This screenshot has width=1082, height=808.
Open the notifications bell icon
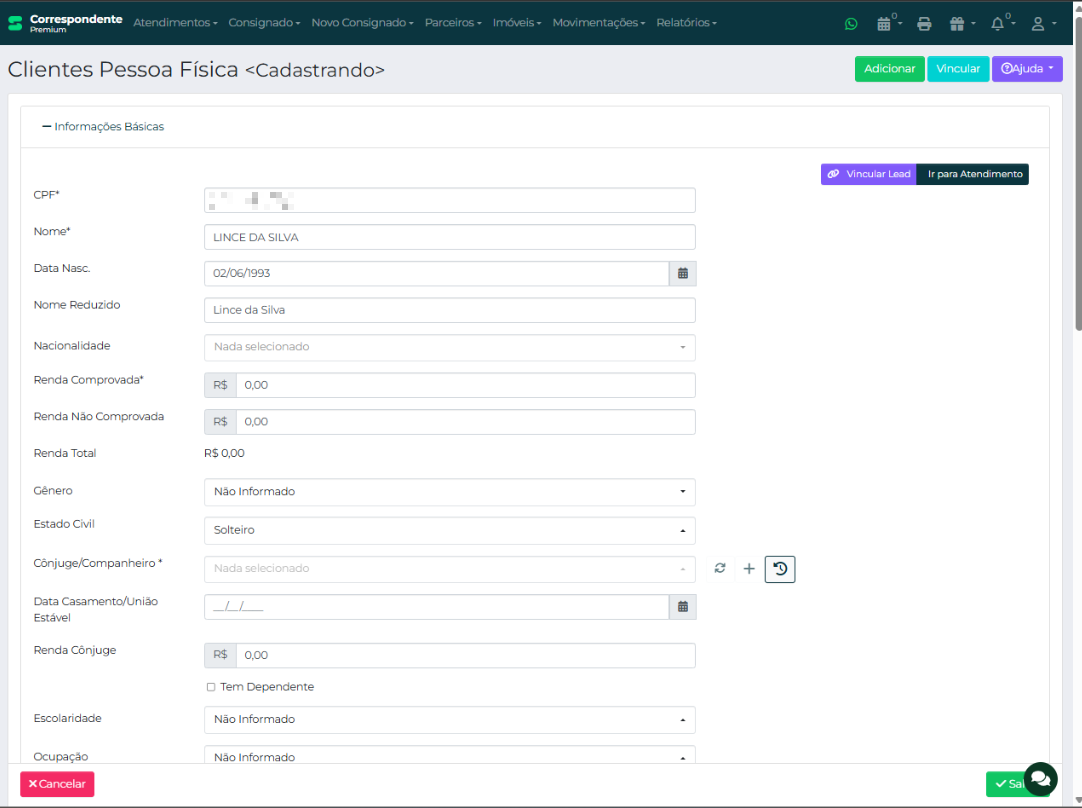coord(998,23)
